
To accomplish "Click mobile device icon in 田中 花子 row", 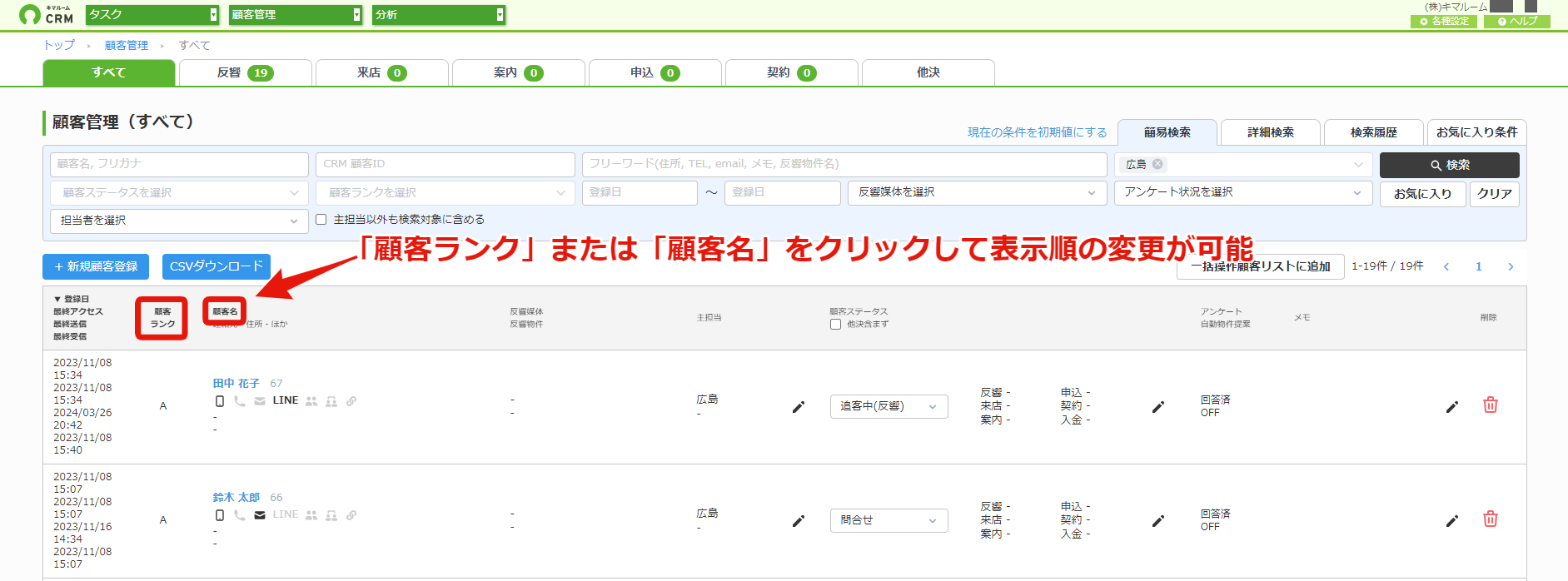I will click(220, 401).
